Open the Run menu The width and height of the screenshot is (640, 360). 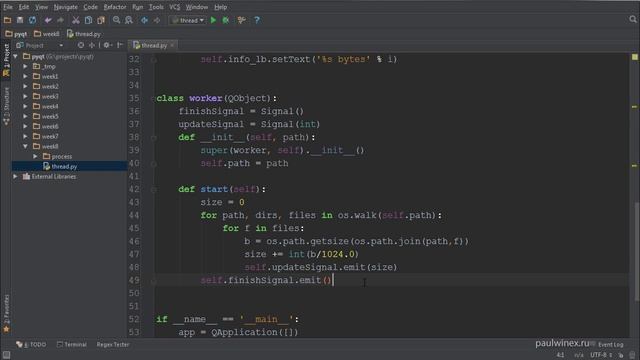(x=138, y=7)
